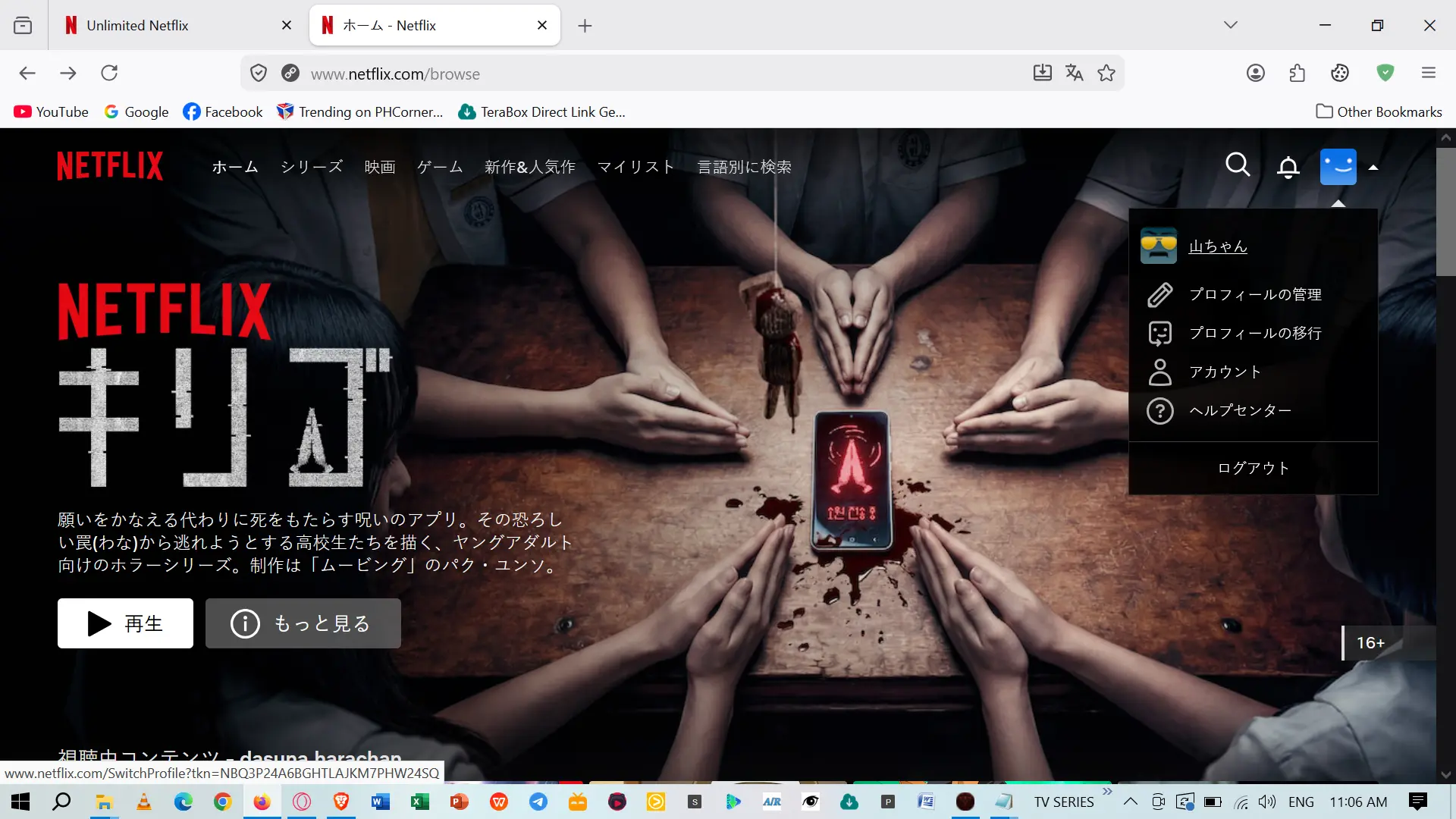
Task: Expand the list all tabs dropdown
Action: 1231,25
